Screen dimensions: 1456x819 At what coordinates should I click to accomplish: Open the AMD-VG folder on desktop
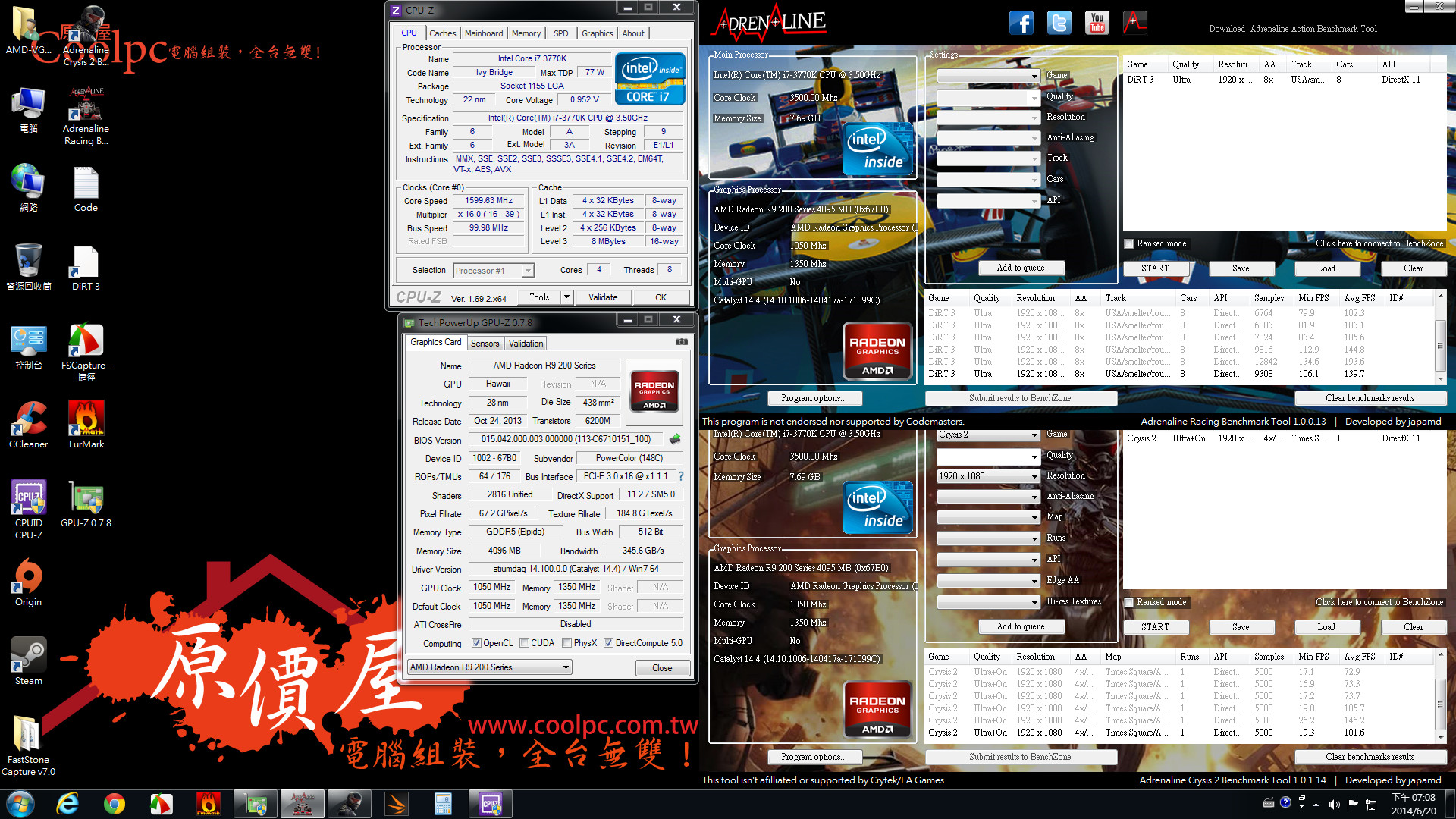coord(28,30)
